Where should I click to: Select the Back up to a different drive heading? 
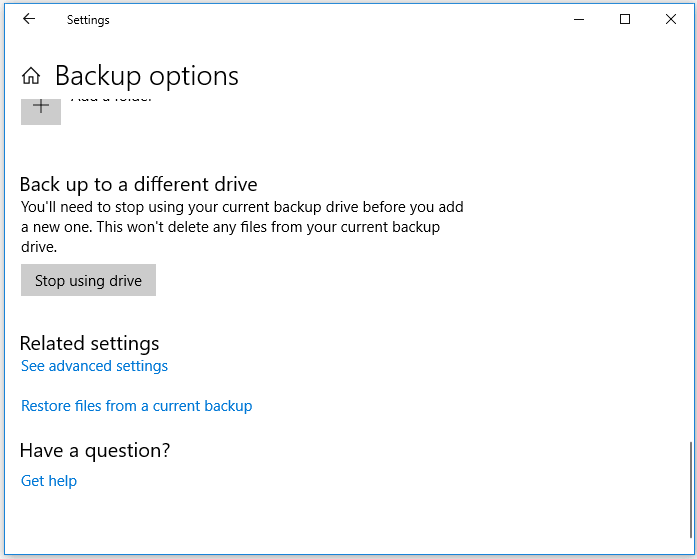pos(138,184)
